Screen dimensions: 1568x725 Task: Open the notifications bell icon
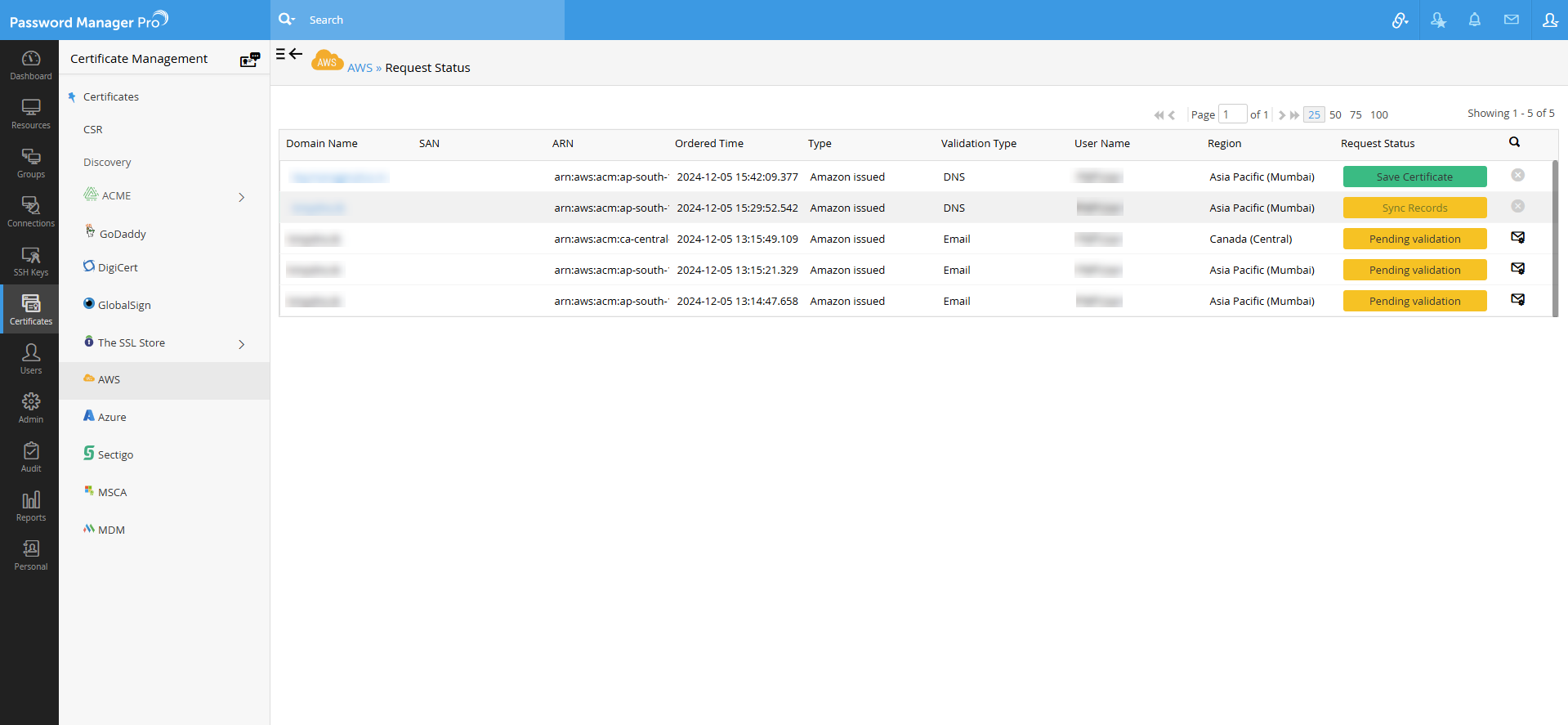1474,20
